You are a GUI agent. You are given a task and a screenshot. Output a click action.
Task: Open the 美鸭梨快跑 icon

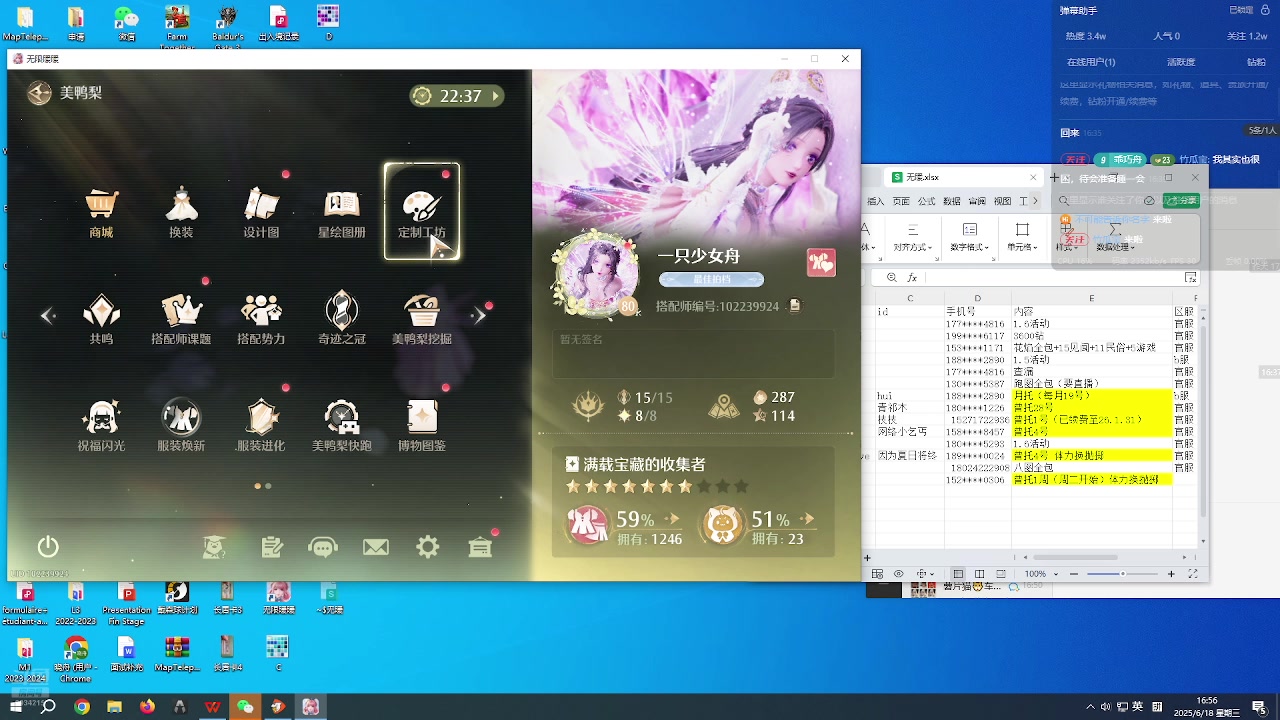(x=341, y=426)
